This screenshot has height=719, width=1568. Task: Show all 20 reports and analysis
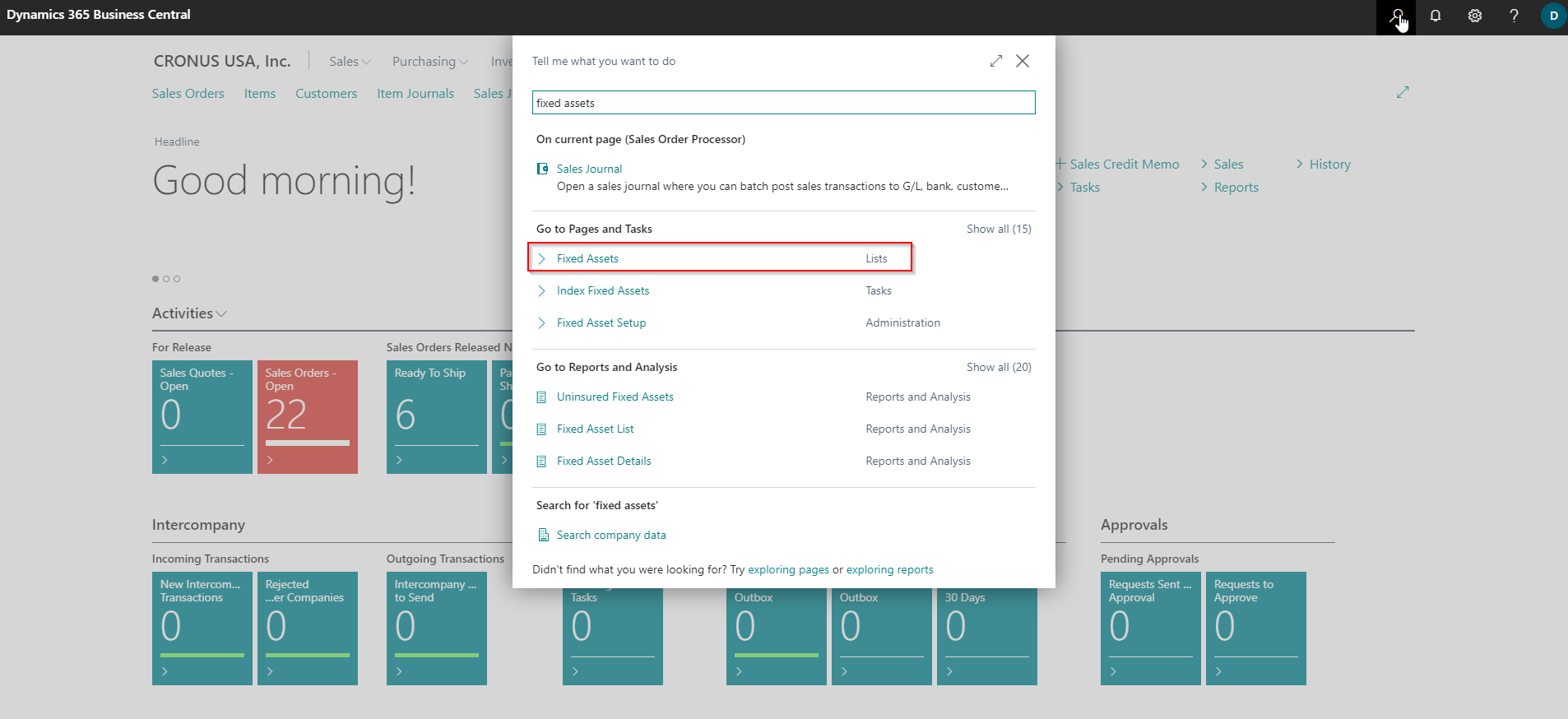click(x=999, y=367)
